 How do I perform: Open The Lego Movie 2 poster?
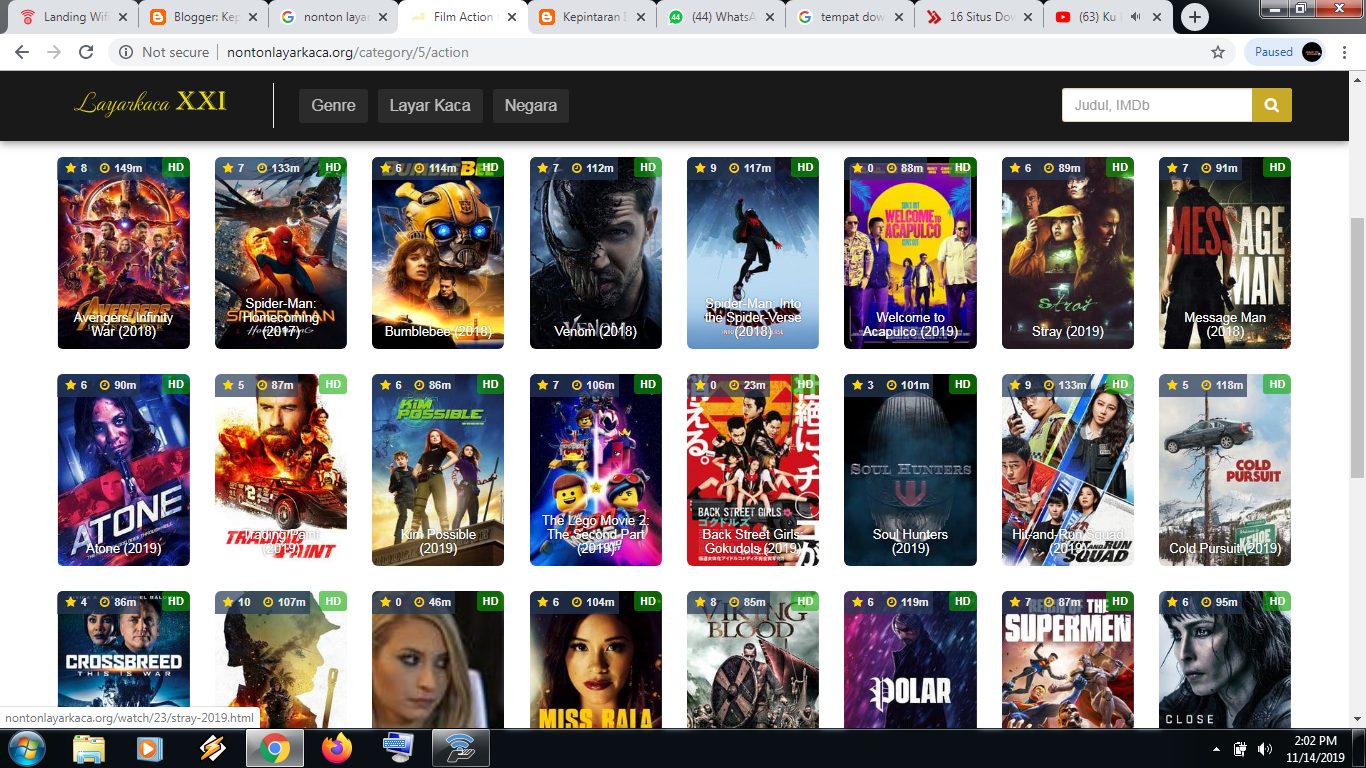pyautogui.click(x=596, y=470)
